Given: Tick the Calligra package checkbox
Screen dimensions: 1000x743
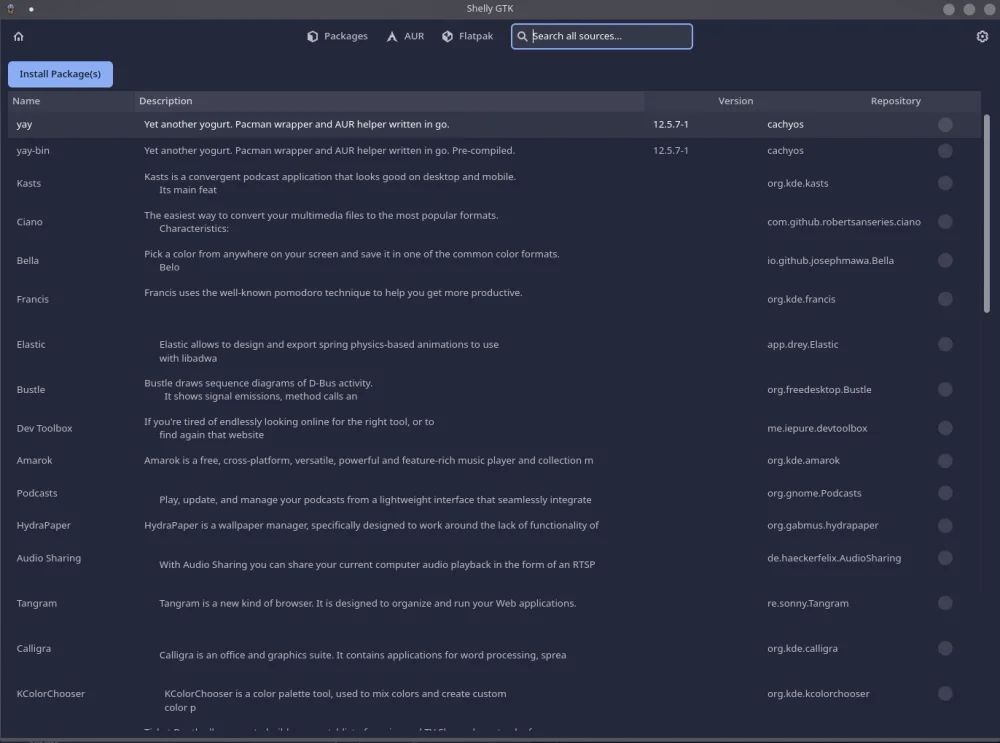Looking at the screenshot, I should point(945,649).
